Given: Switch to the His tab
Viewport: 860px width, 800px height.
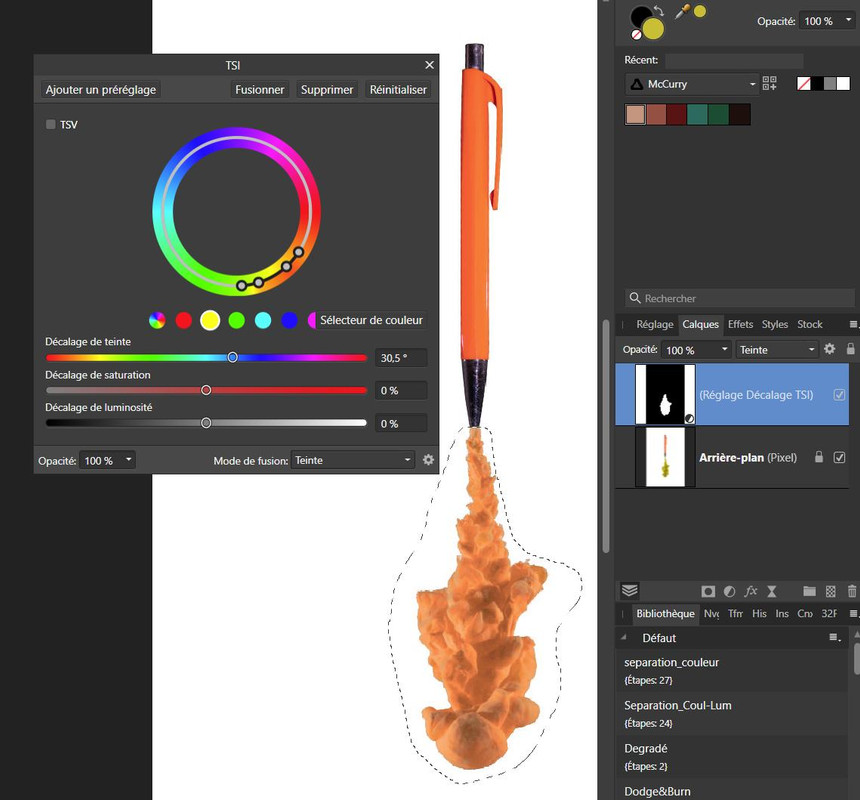Looking at the screenshot, I should 759,614.
